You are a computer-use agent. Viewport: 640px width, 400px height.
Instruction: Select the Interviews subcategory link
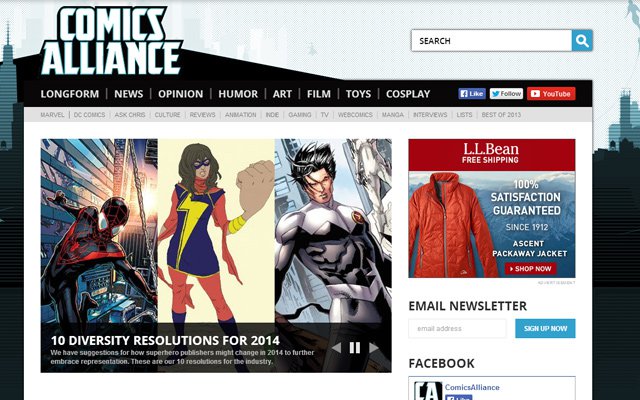tap(430, 115)
